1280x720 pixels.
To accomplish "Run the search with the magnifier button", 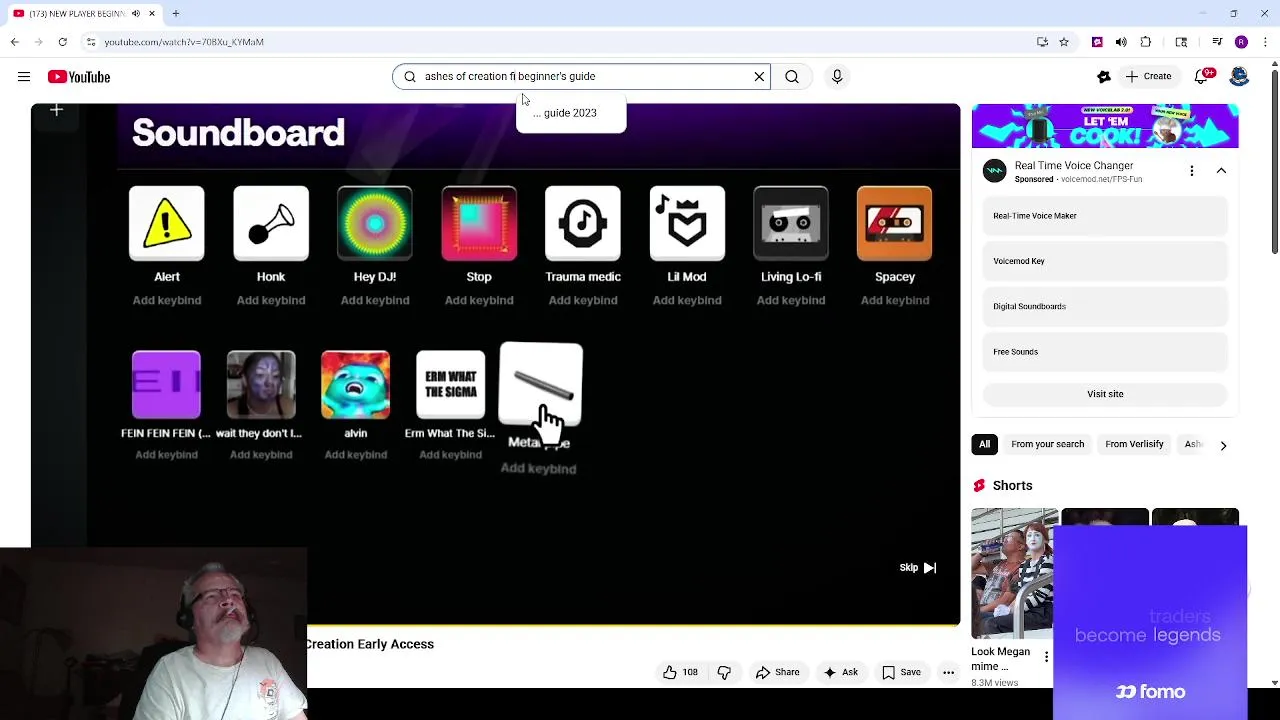I will [792, 76].
